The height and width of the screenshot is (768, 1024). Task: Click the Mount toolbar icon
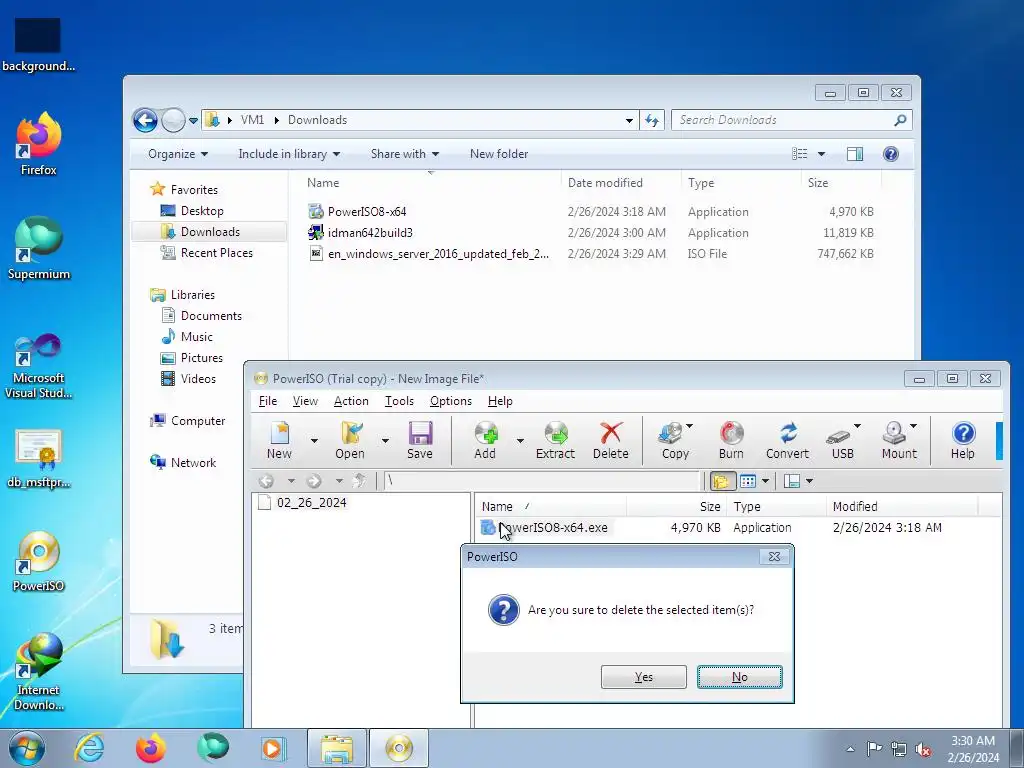click(x=897, y=440)
